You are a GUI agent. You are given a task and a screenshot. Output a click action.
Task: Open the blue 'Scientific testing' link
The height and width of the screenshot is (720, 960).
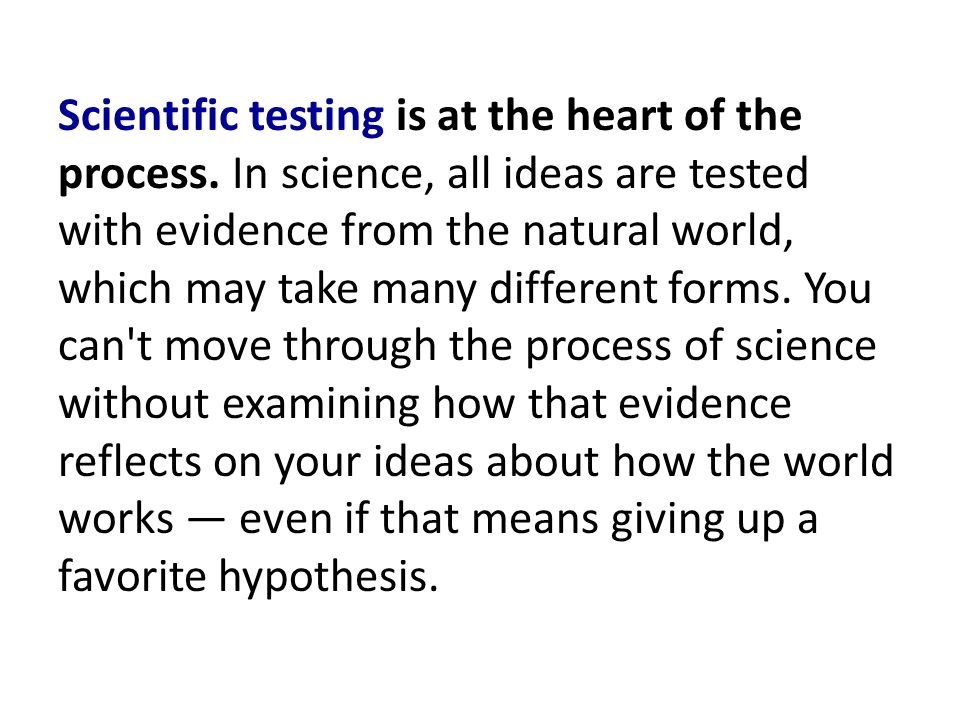coord(221,117)
